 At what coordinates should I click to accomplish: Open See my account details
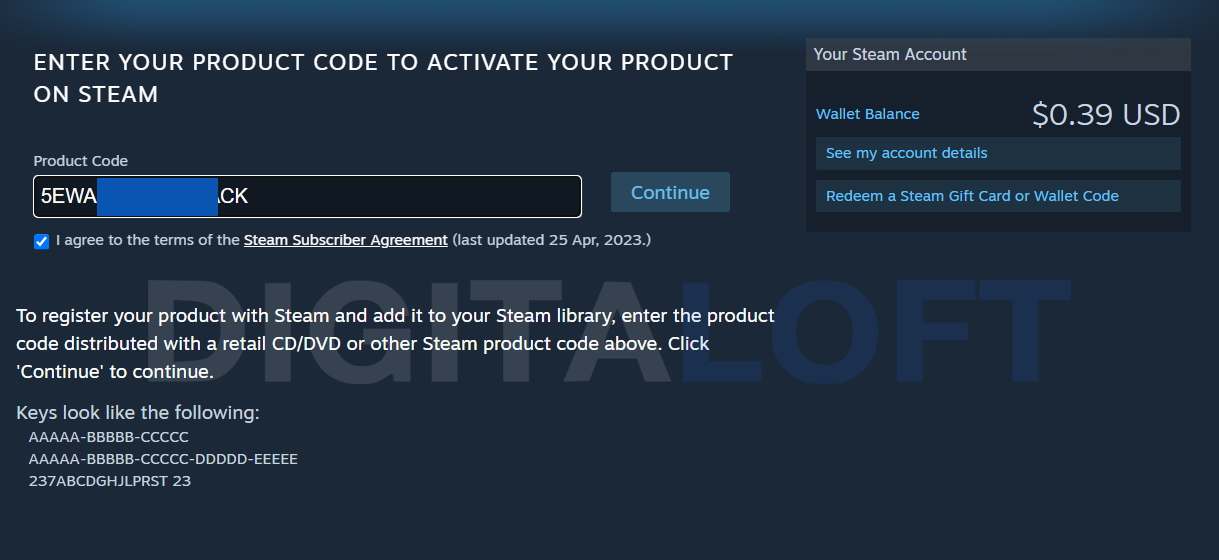pyautogui.click(x=906, y=153)
